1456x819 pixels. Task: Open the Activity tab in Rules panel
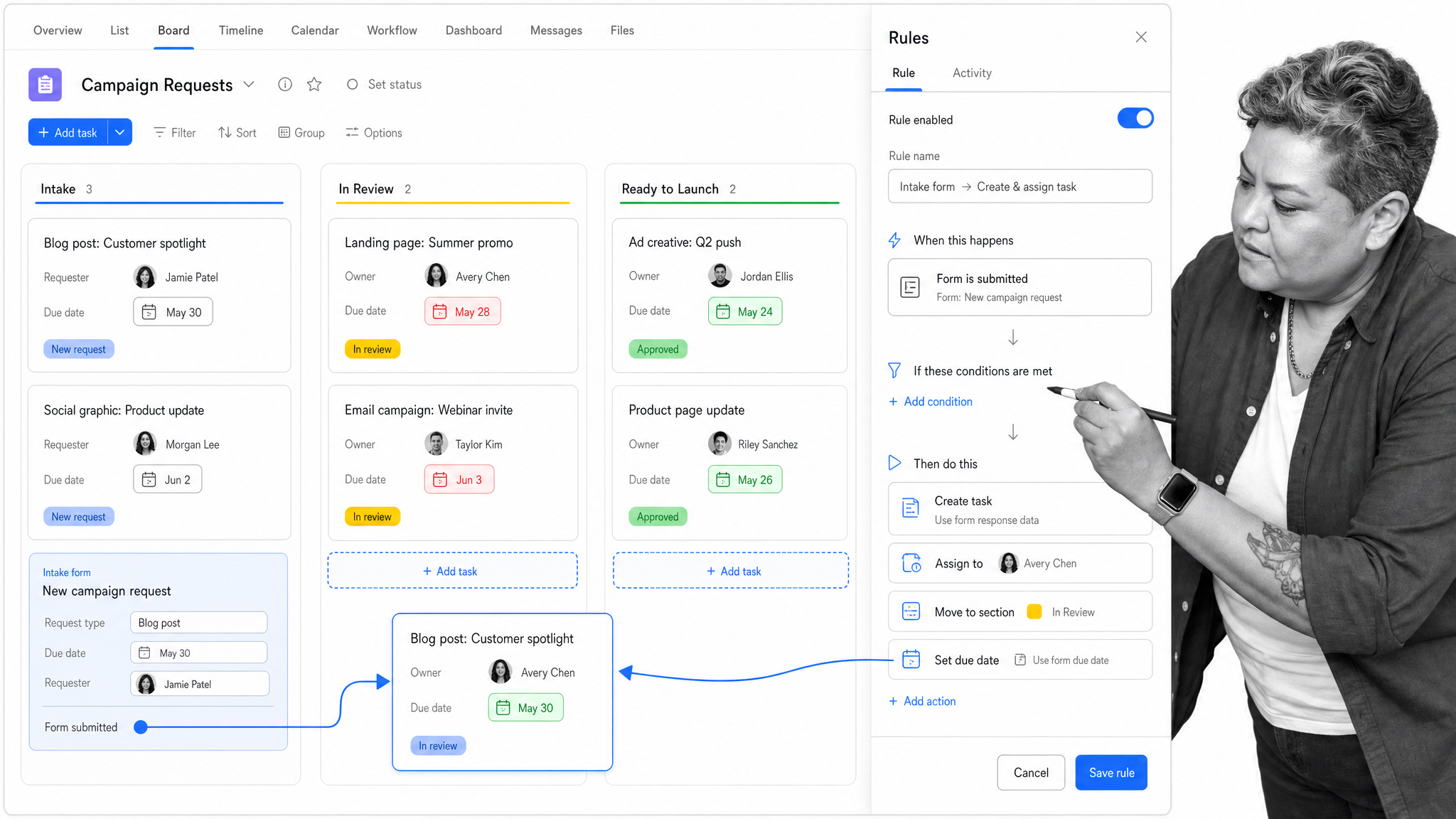coord(972,73)
